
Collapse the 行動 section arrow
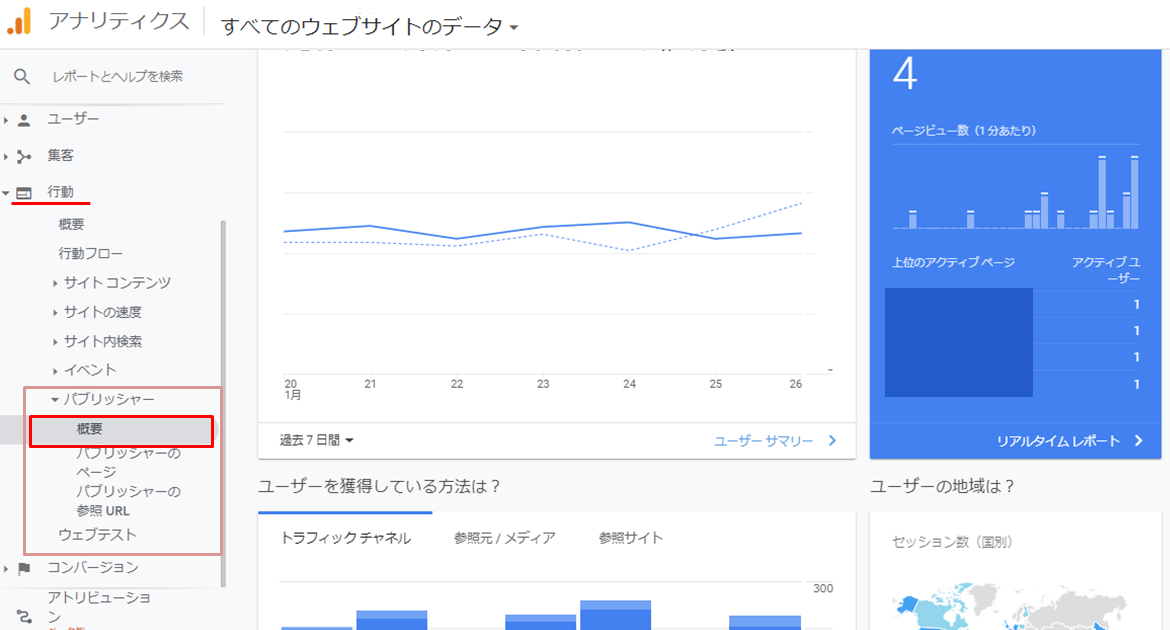pos(6,193)
